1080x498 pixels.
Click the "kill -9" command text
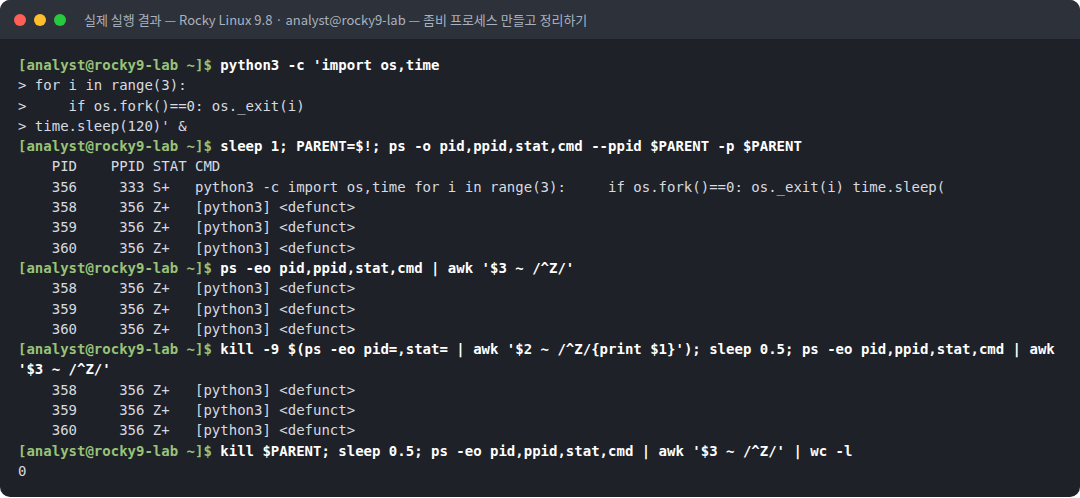[249, 350]
